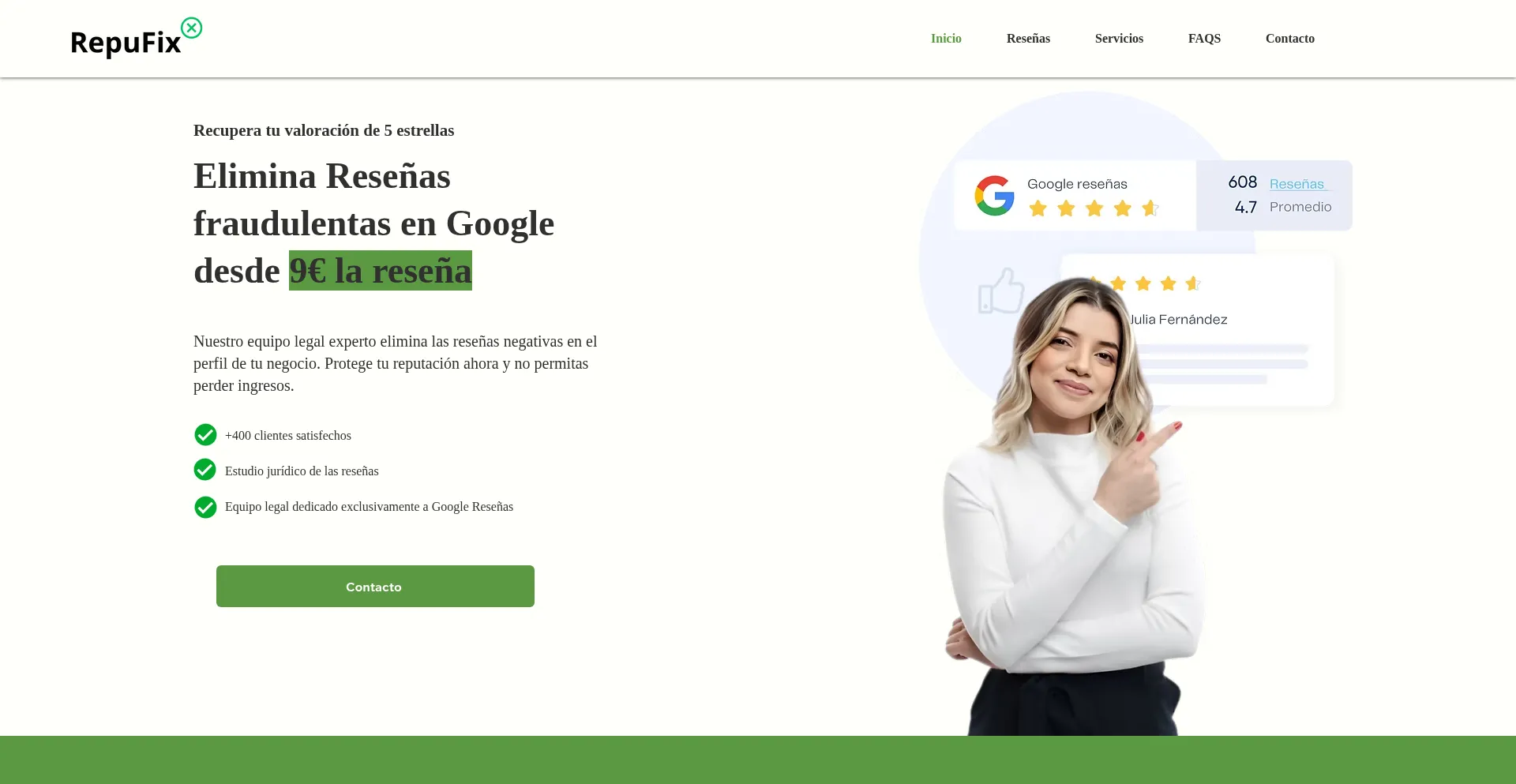Go to Reseñas in navigation
Image resolution: width=1516 pixels, height=784 pixels.
[x=1028, y=39]
